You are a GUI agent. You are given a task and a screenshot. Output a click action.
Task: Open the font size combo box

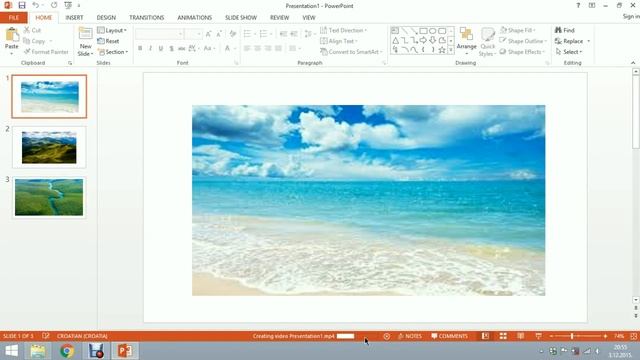(193, 34)
